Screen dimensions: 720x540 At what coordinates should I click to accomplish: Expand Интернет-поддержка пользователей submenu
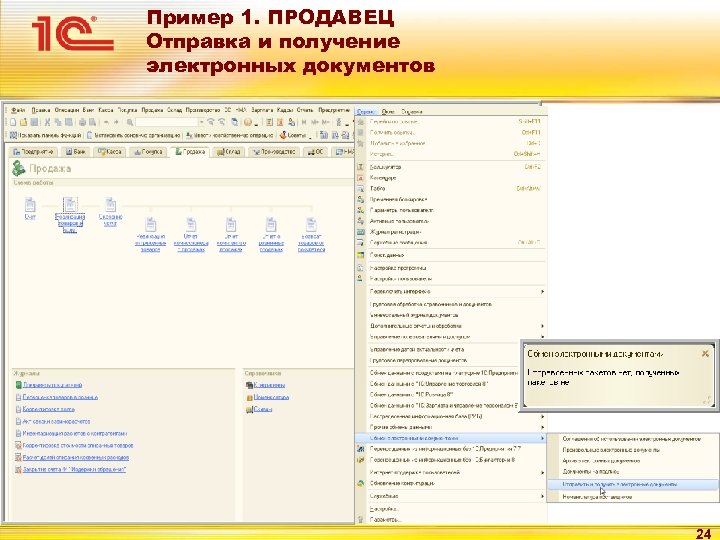(x=451, y=472)
